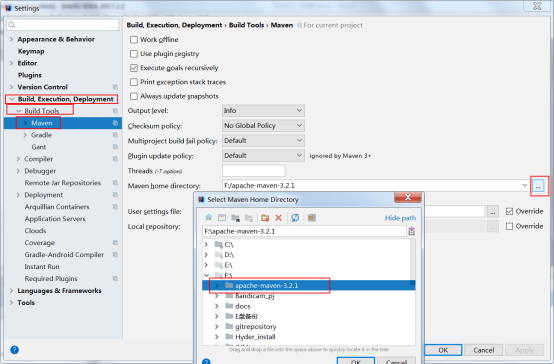
Task: Click the per-project icon on the Maven row
Action: (115, 123)
